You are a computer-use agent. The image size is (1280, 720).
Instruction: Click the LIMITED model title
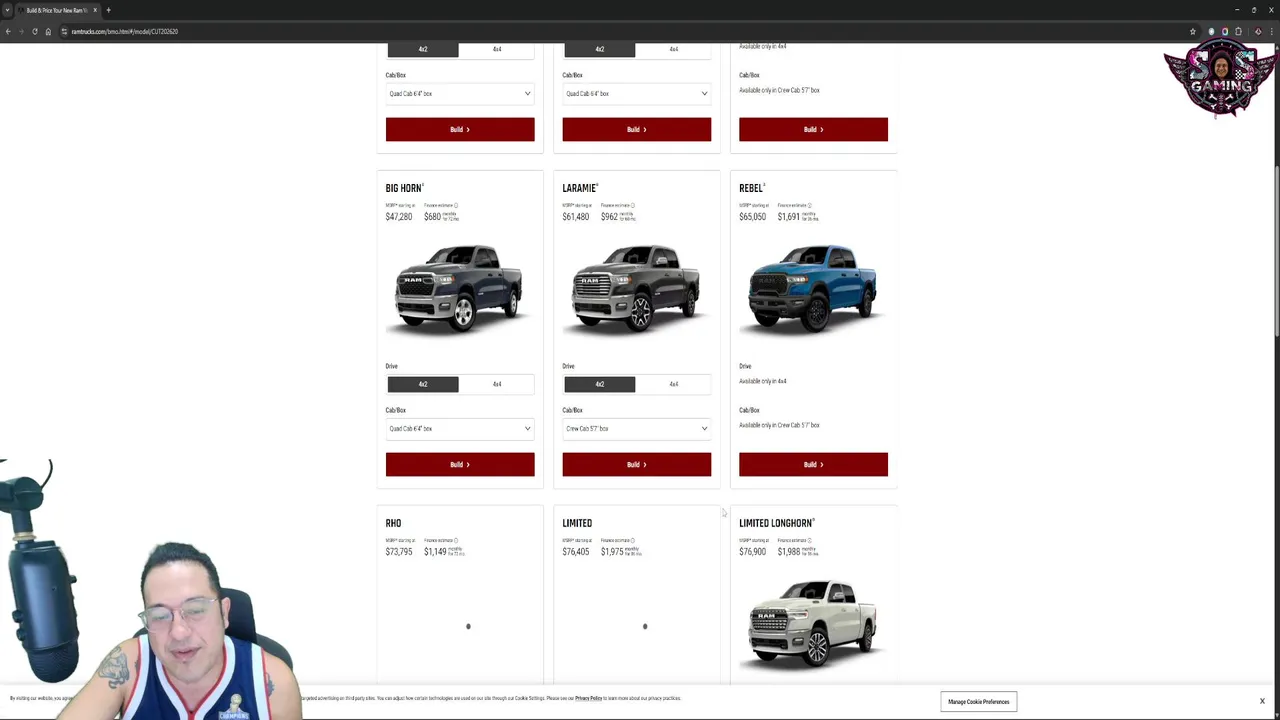(577, 523)
